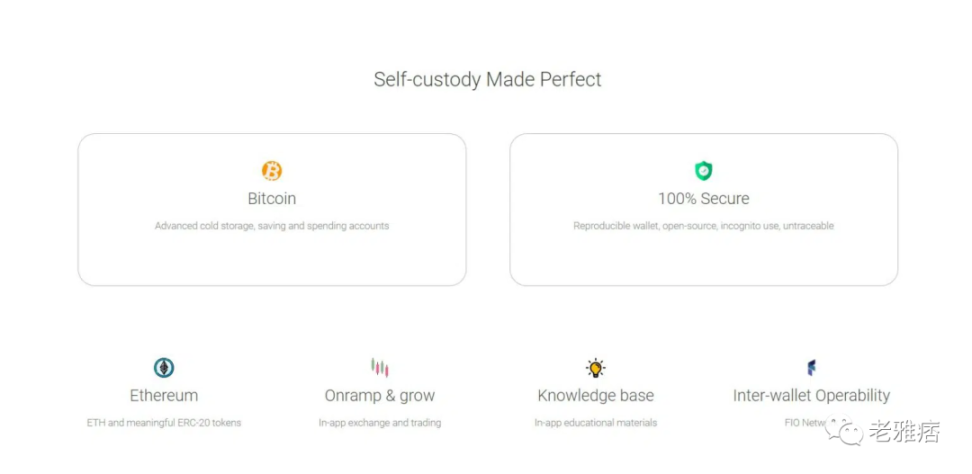Click the blue Inter-wallet Operability icon

811,367
